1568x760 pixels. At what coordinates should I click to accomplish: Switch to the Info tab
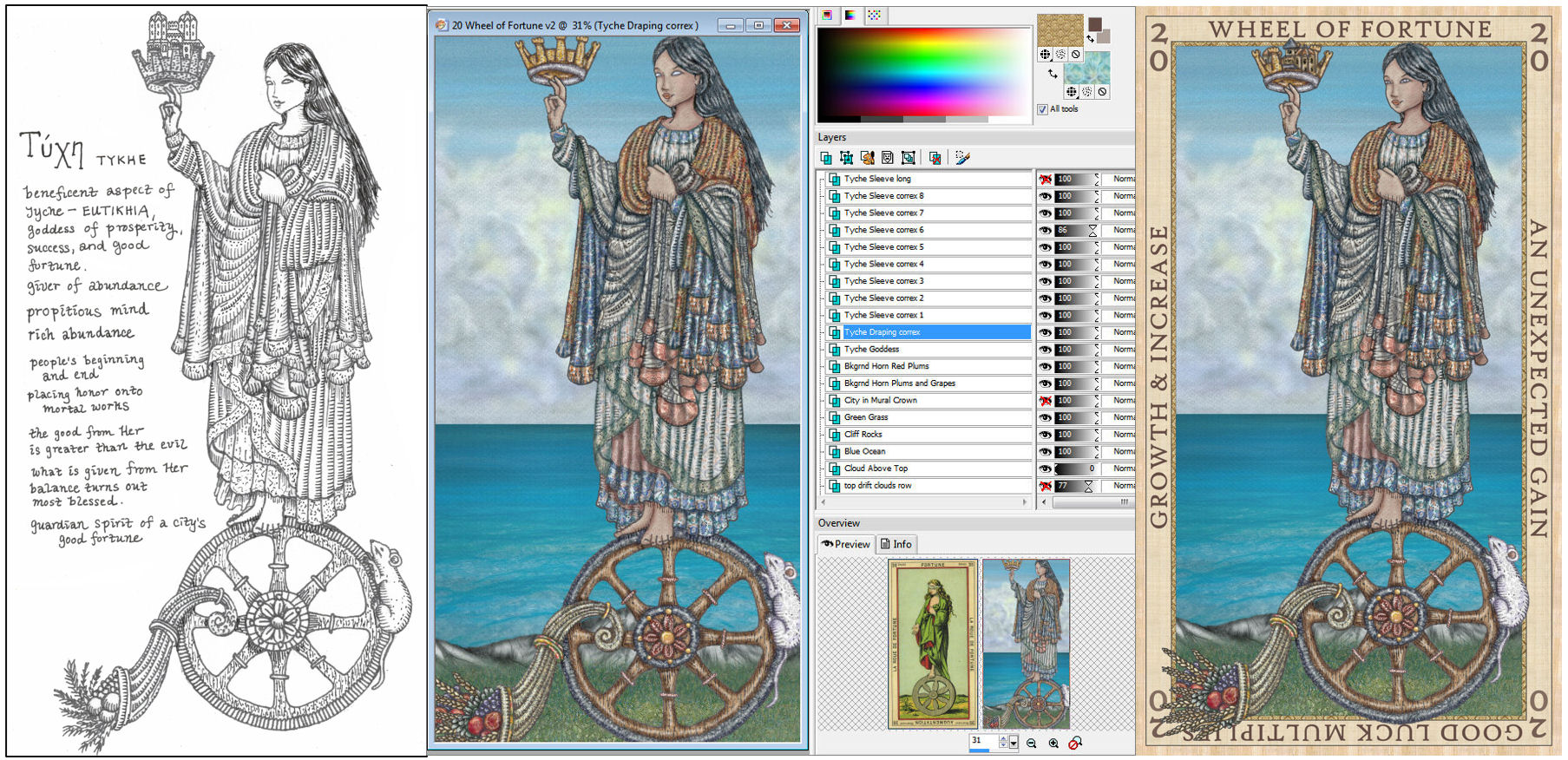896,545
